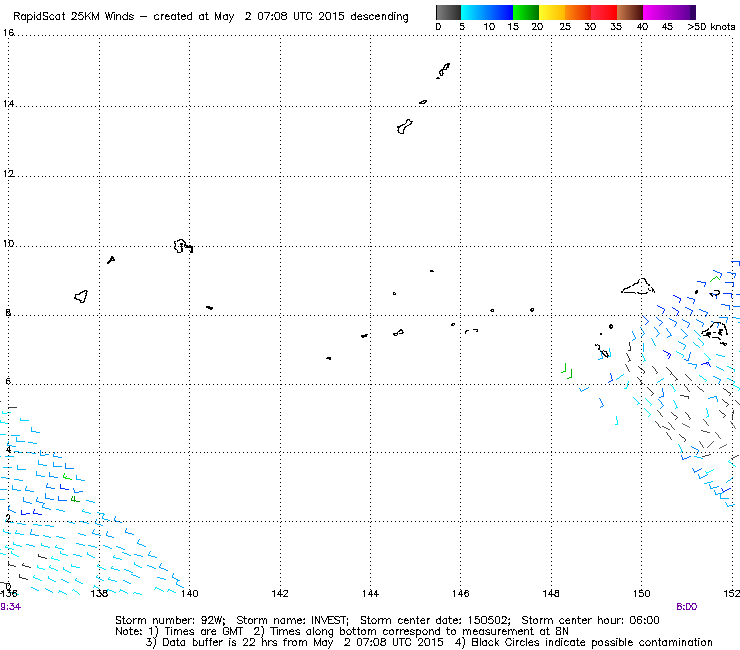Image resolution: width=740 pixels, height=650 pixels.
Task: Click the 'Data buffer is 22 hrs' note
Action: [x=208, y=642]
